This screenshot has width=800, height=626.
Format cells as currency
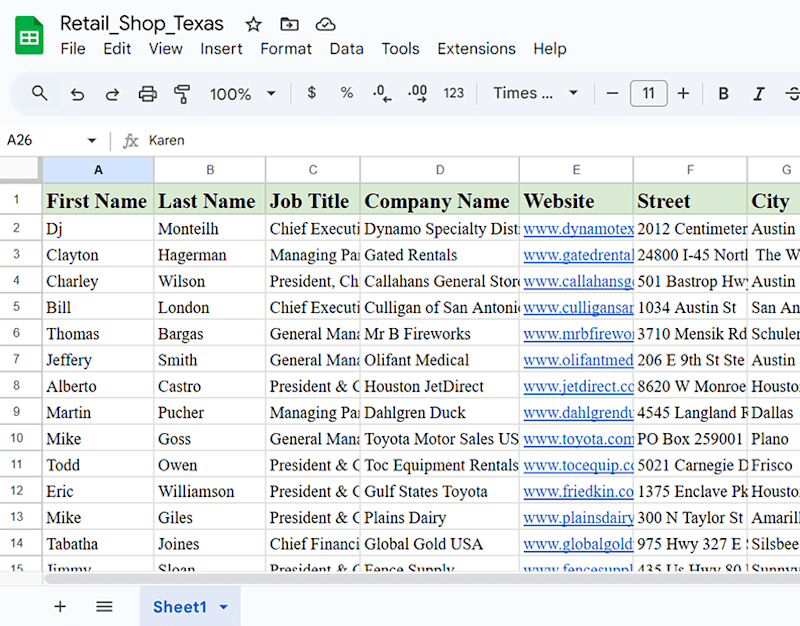pyautogui.click(x=311, y=93)
